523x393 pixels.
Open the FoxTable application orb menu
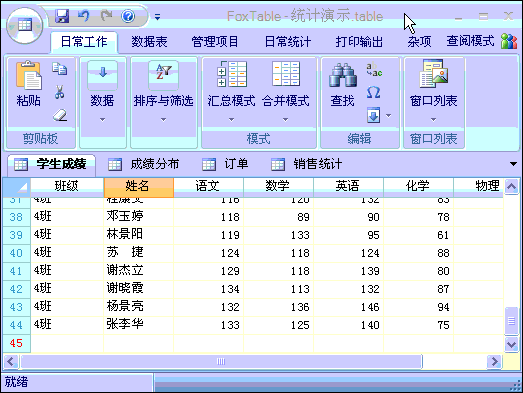click(25, 26)
